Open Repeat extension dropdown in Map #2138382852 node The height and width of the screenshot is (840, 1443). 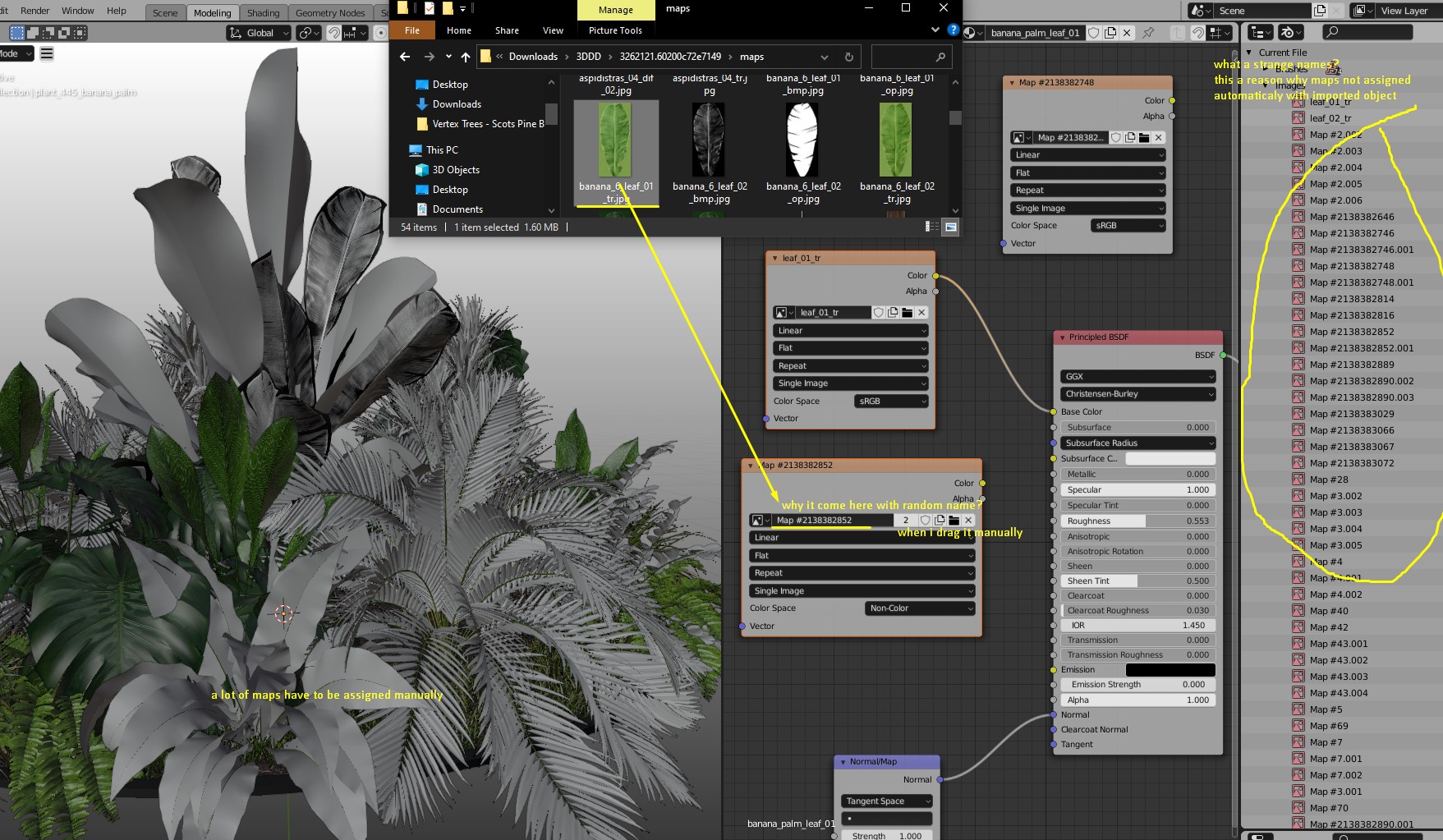tap(862, 573)
